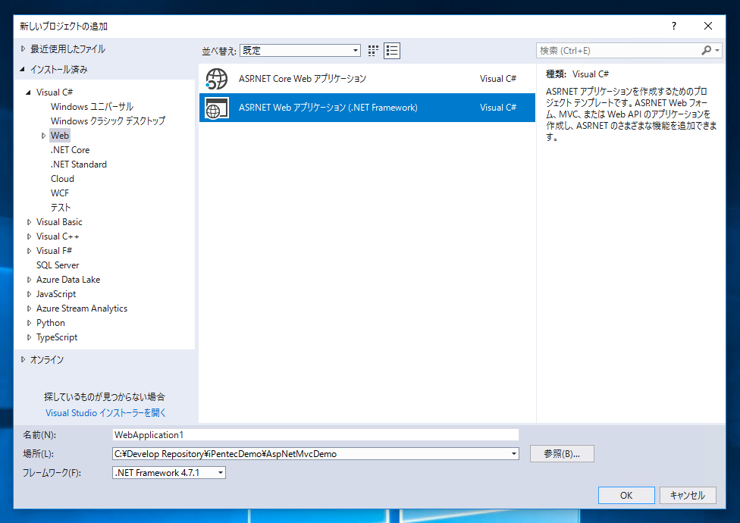Click the キャンセル button
Viewport: 740px width, 523px height.
coord(688,495)
